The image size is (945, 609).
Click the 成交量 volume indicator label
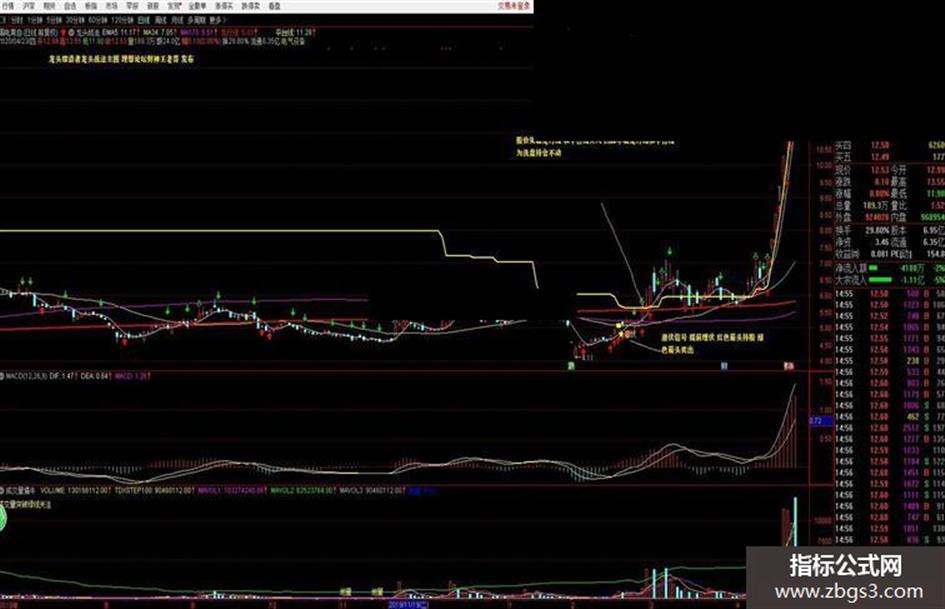pyautogui.click(x=20, y=491)
